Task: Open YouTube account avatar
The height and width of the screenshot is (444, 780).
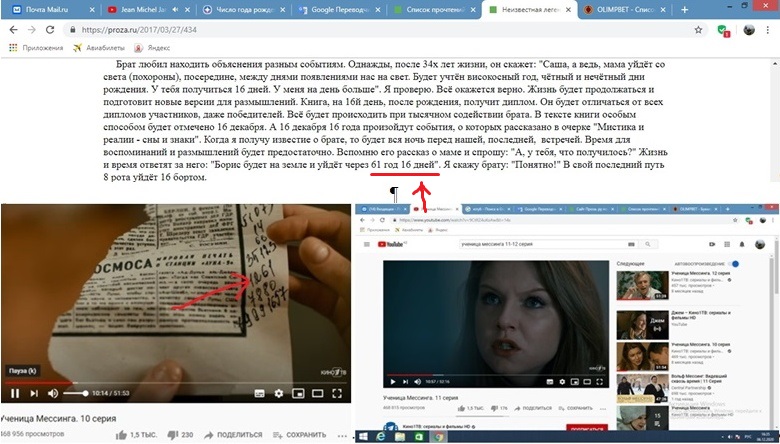Action: click(760, 244)
